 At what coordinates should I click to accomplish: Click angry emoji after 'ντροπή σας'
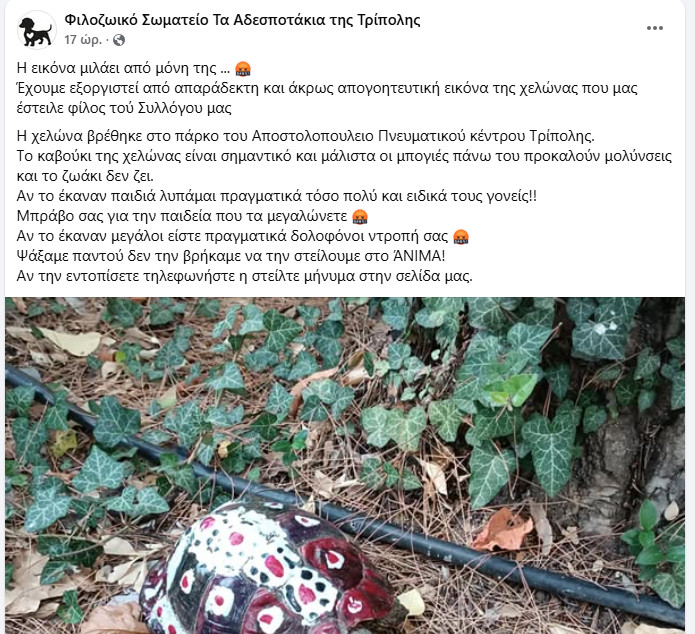pyautogui.click(x=461, y=236)
